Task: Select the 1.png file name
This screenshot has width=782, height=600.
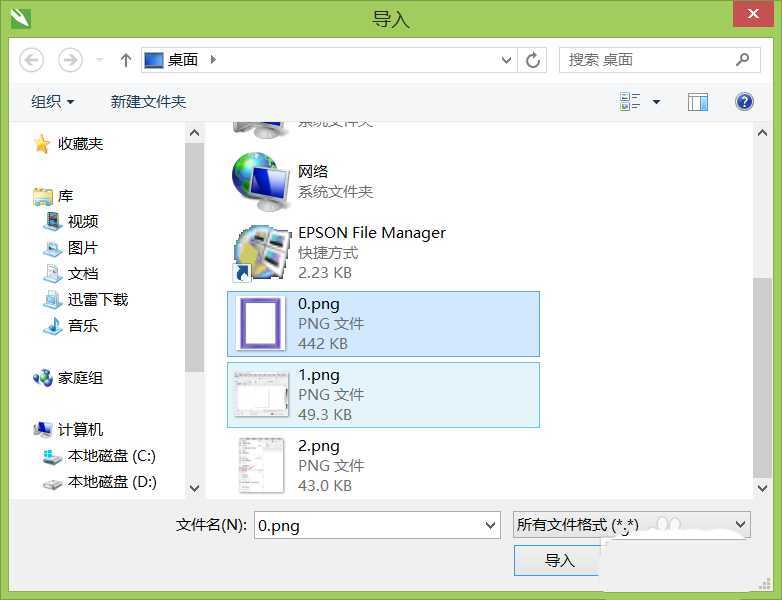Action: click(319, 375)
